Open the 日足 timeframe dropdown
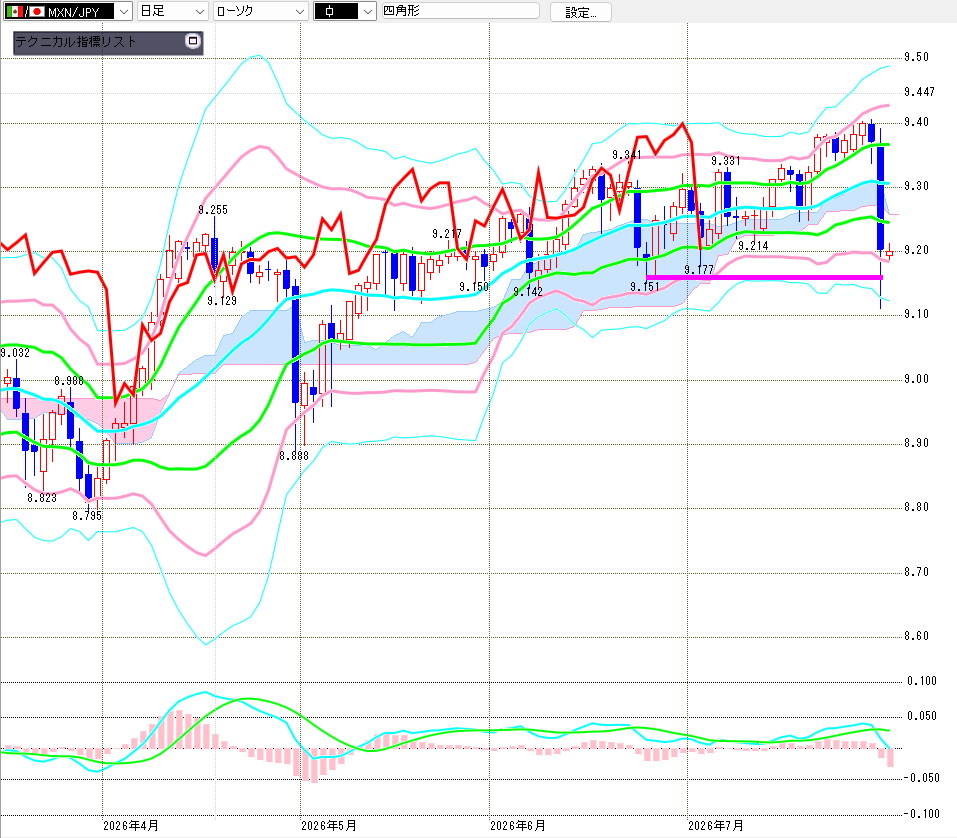 (173, 12)
